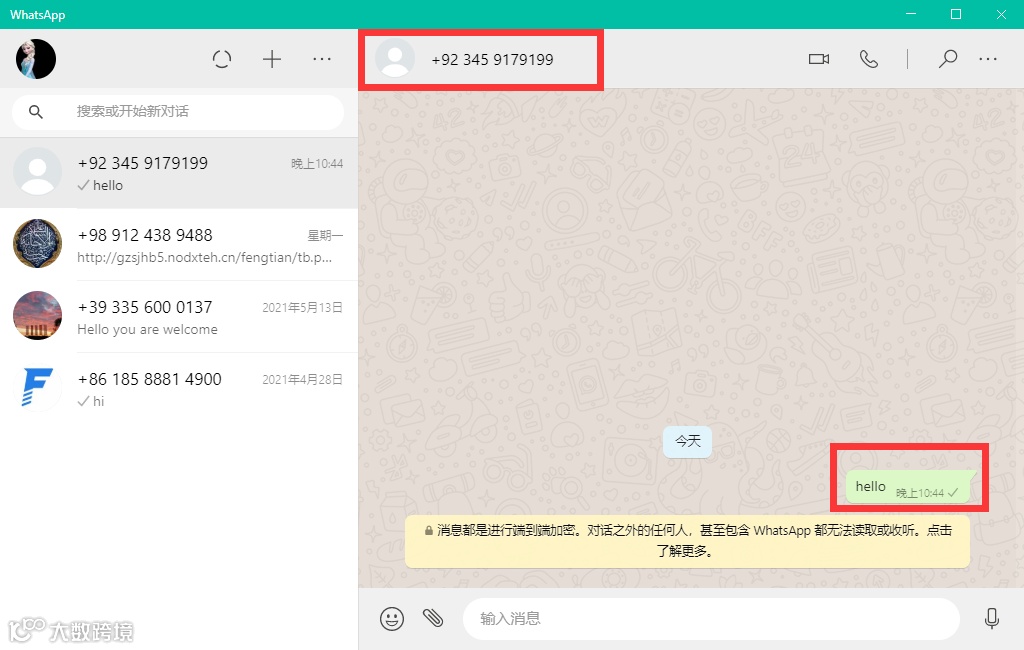Open chat with +86 185 8881 4900
1024x650 pixels.
click(x=179, y=389)
